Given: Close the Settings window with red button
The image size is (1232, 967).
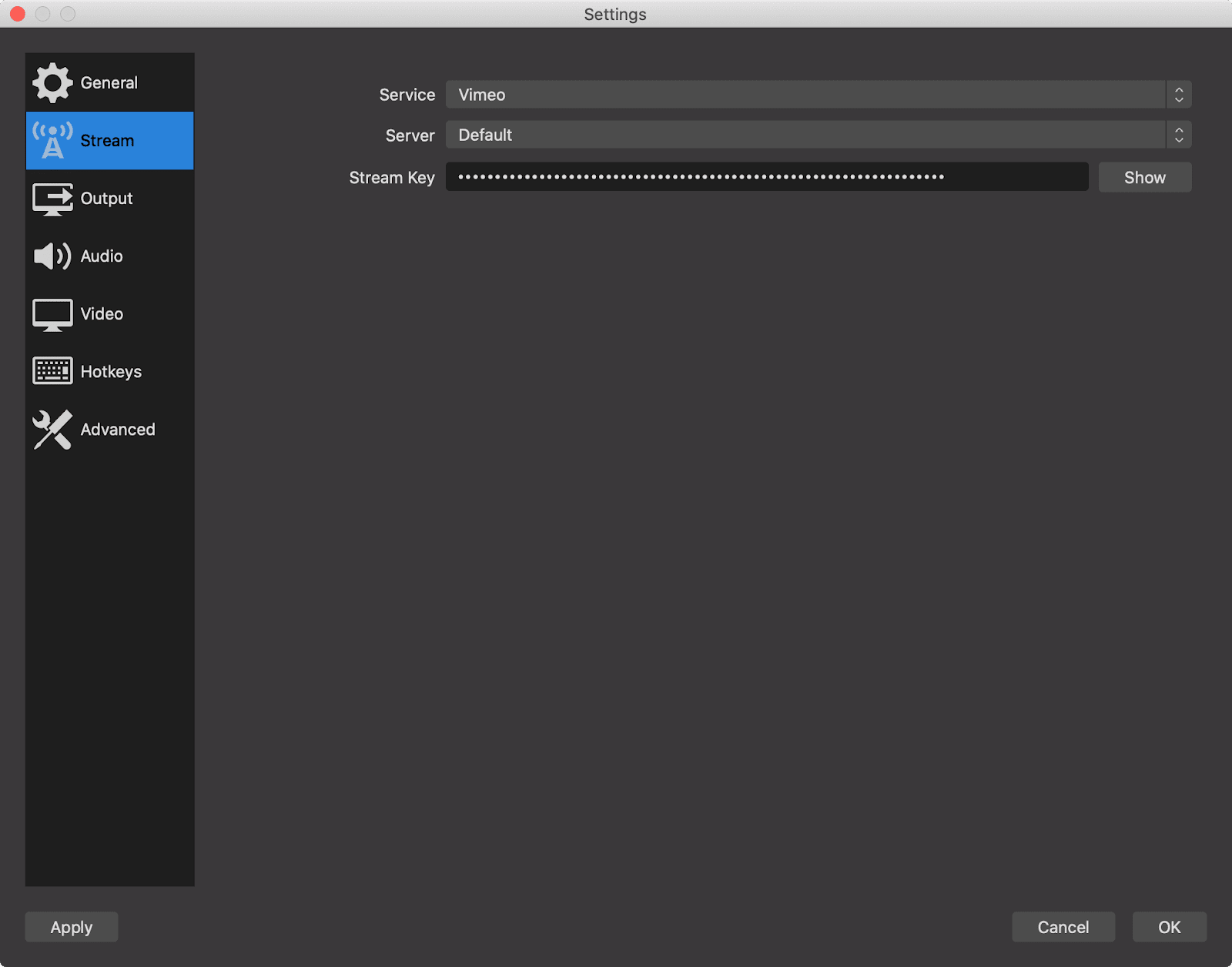Looking at the screenshot, I should (18, 14).
